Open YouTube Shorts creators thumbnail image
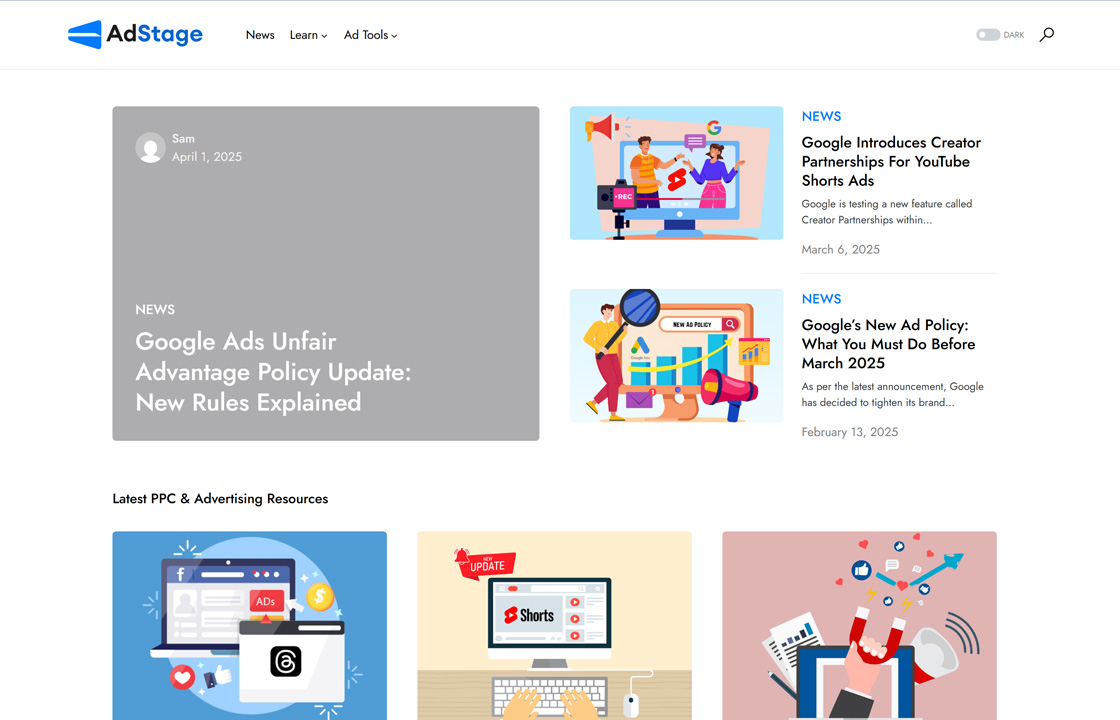 676,173
